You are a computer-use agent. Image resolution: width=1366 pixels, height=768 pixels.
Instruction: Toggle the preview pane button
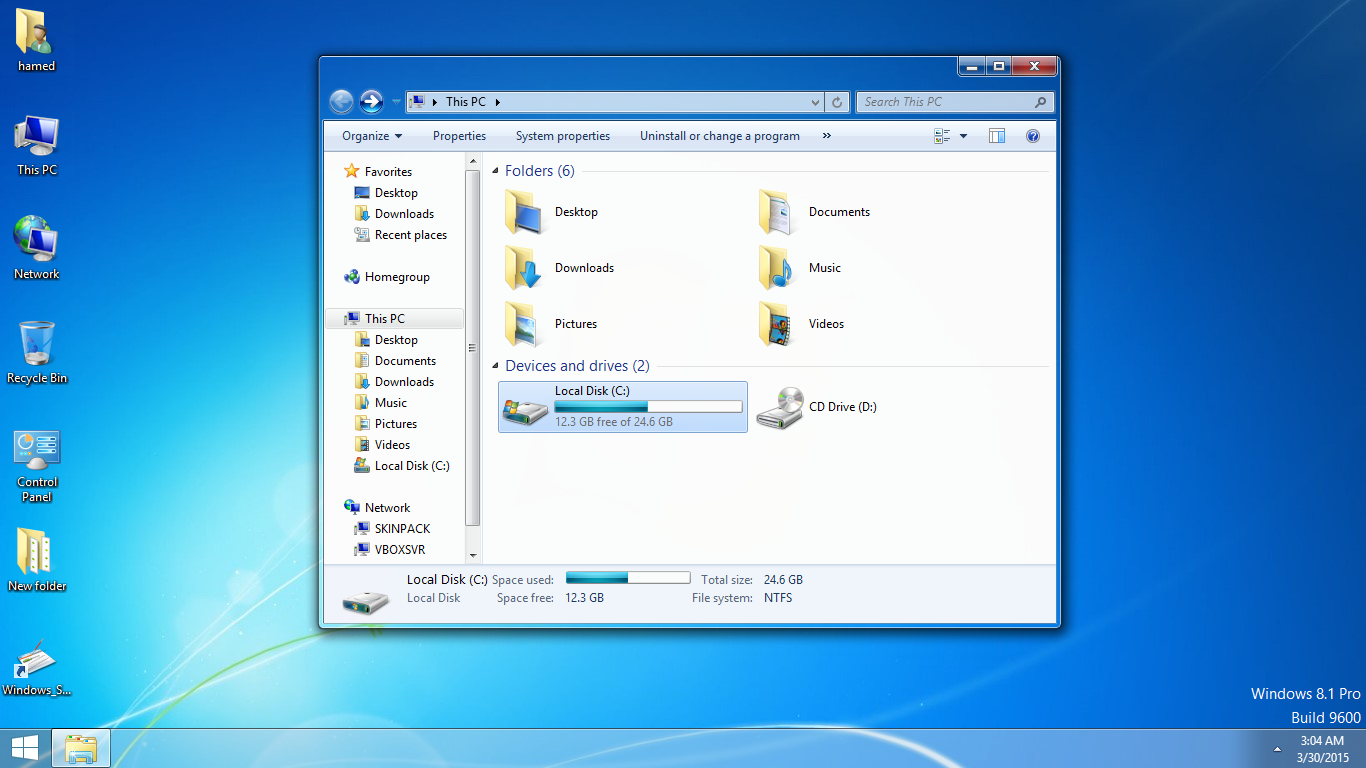[x=997, y=136]
